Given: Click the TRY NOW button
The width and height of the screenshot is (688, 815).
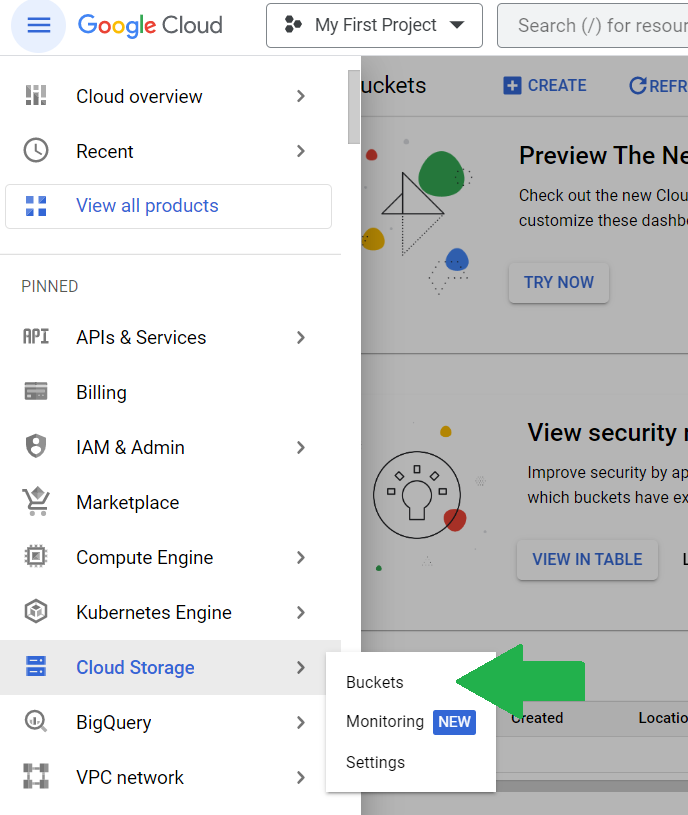Looking at the screenshot, I should pyautogui.click(x=559, y=283).
